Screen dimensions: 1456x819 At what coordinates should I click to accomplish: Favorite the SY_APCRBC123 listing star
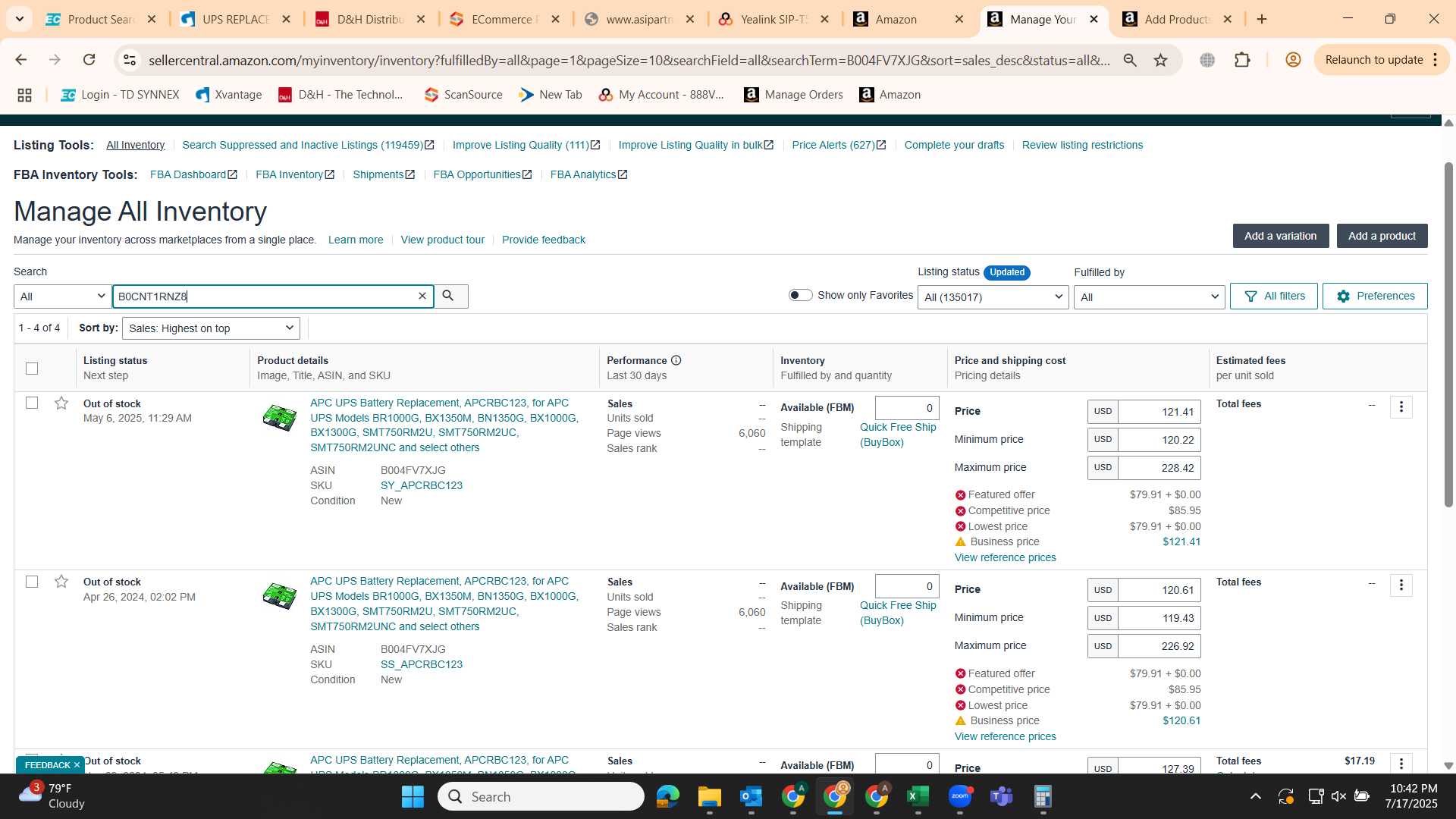61,403
